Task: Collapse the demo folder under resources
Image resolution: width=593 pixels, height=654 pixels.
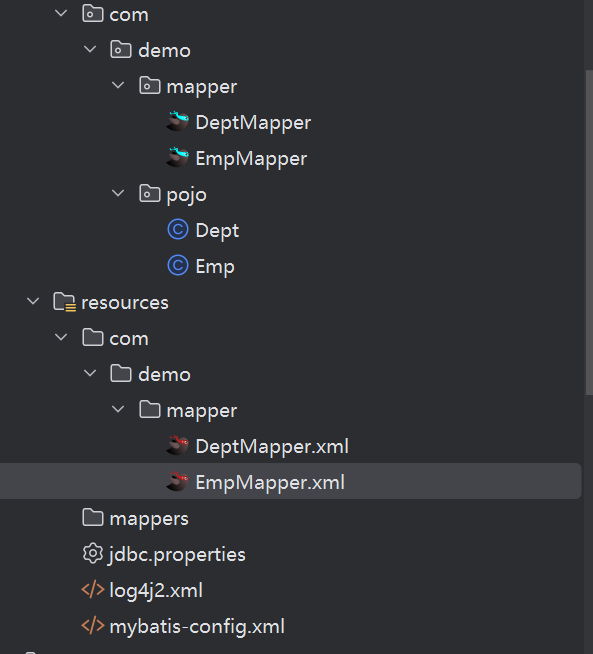Action: 90,373
